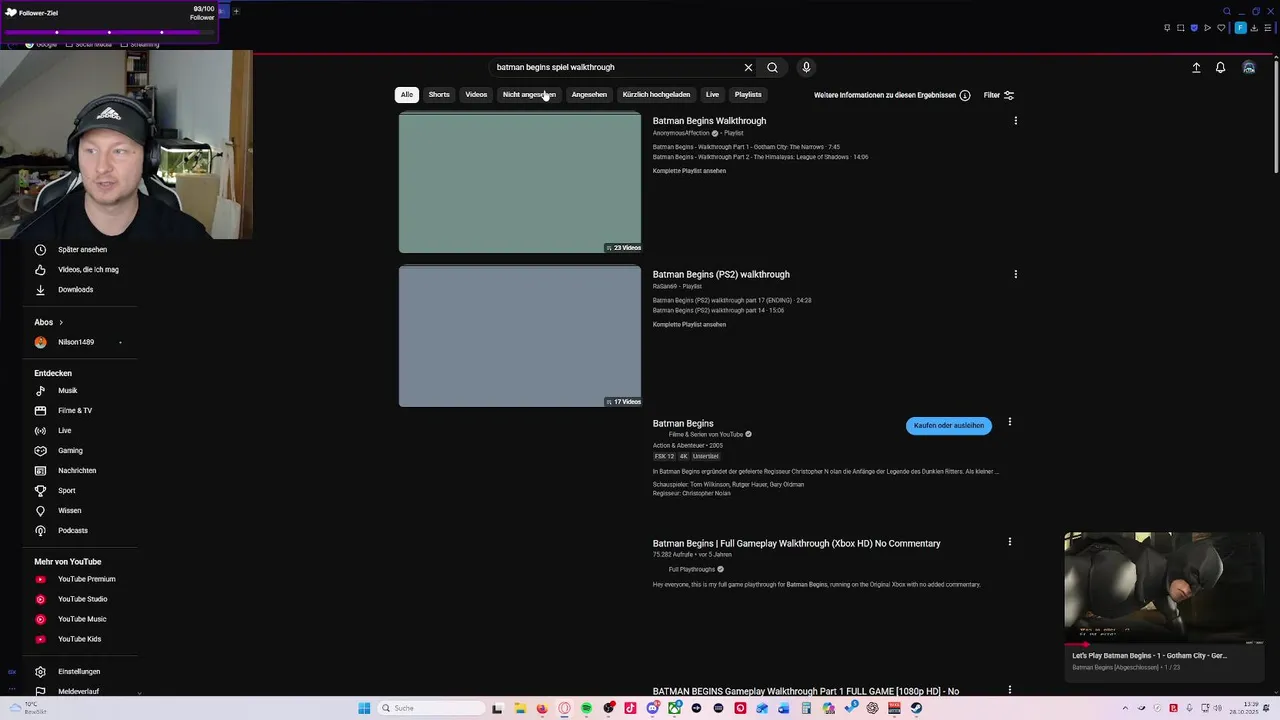Open the Batman Begins (PS2) walkthrough thumbnail
1280x720 pixels.
(520, 336)
